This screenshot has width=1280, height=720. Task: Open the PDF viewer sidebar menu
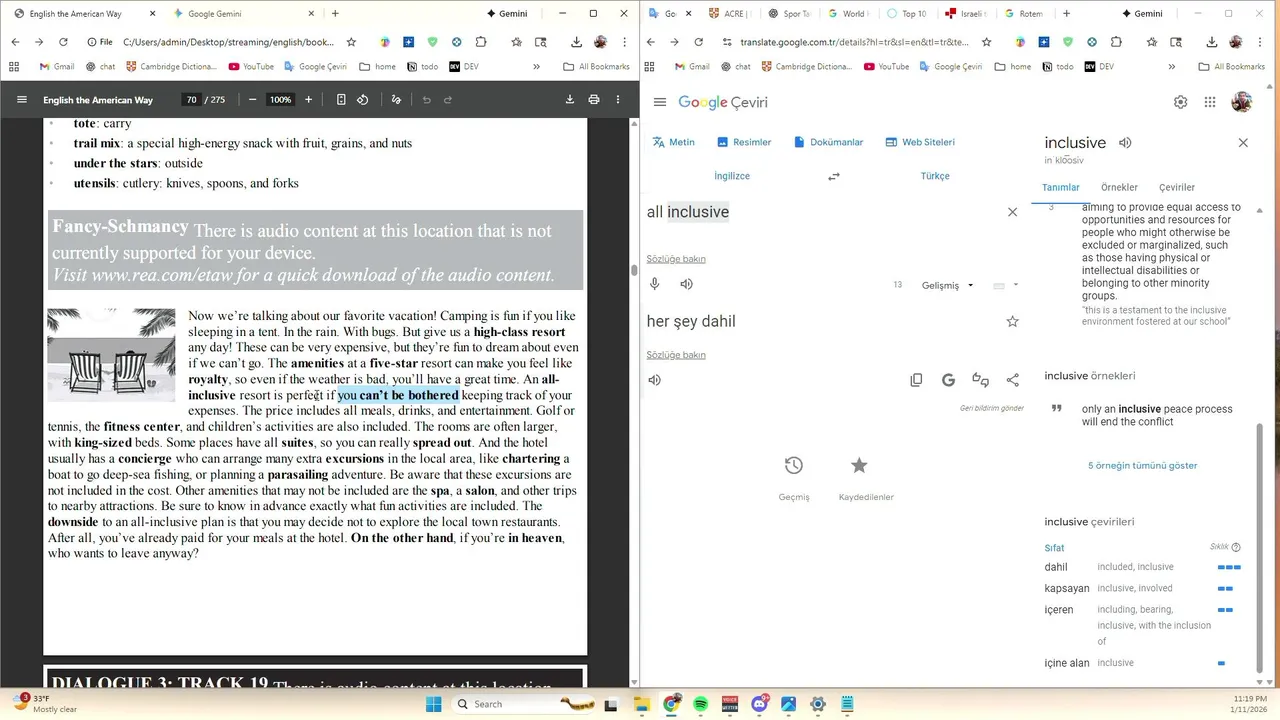[22, 100]
